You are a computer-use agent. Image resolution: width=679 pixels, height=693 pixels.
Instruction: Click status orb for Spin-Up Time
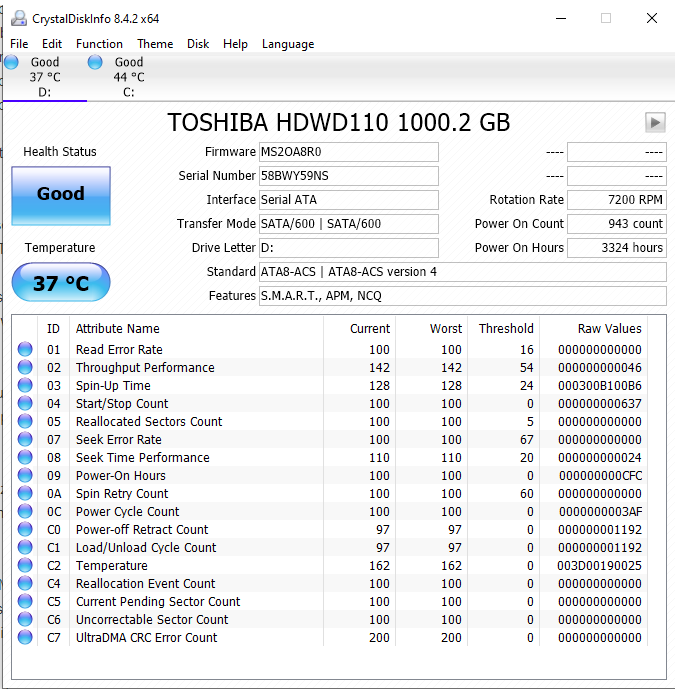pyautogui.click(x=25, y=385)
